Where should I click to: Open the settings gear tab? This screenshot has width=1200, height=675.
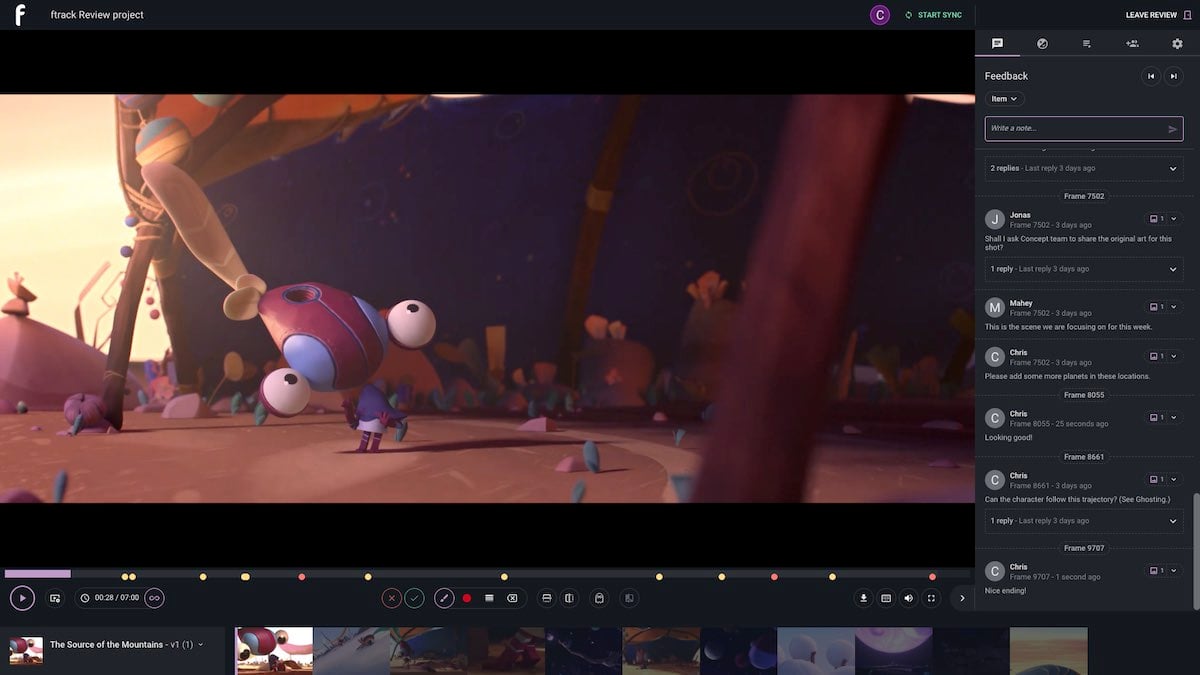tap(1177, 44)
